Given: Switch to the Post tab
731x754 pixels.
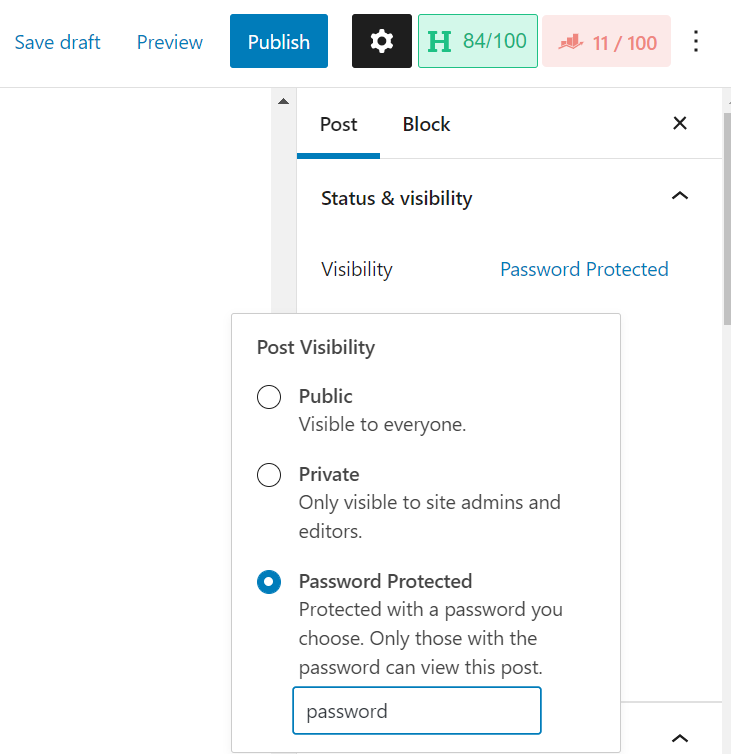Looking at the screenshot, I should point(339,125).
